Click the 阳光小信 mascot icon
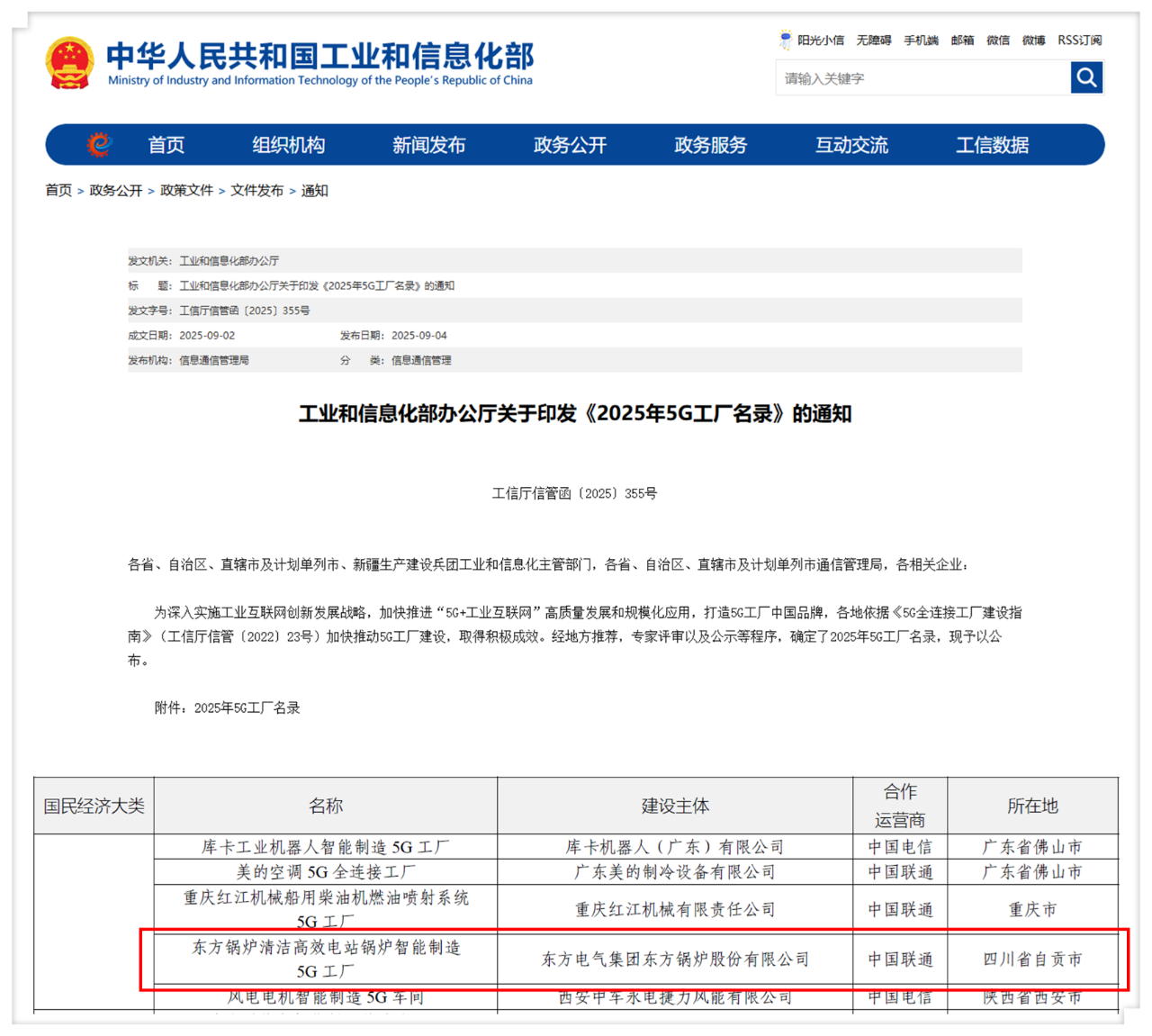1152x1036 pixels. [x=786, y=40]
